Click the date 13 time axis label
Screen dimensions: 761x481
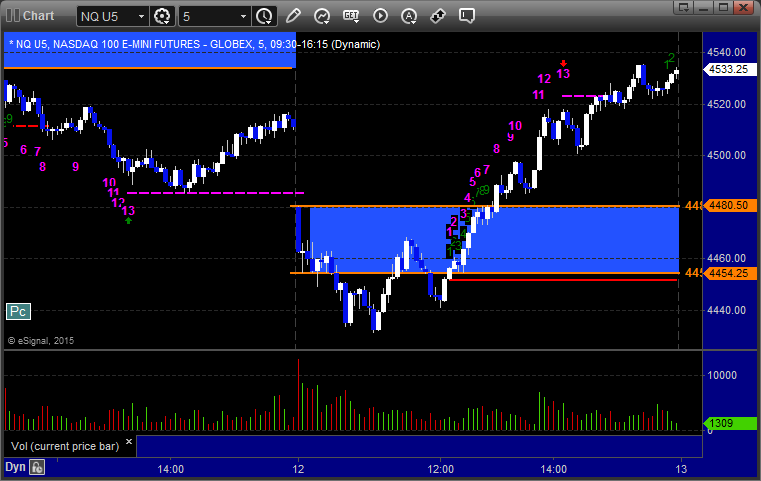681,469
